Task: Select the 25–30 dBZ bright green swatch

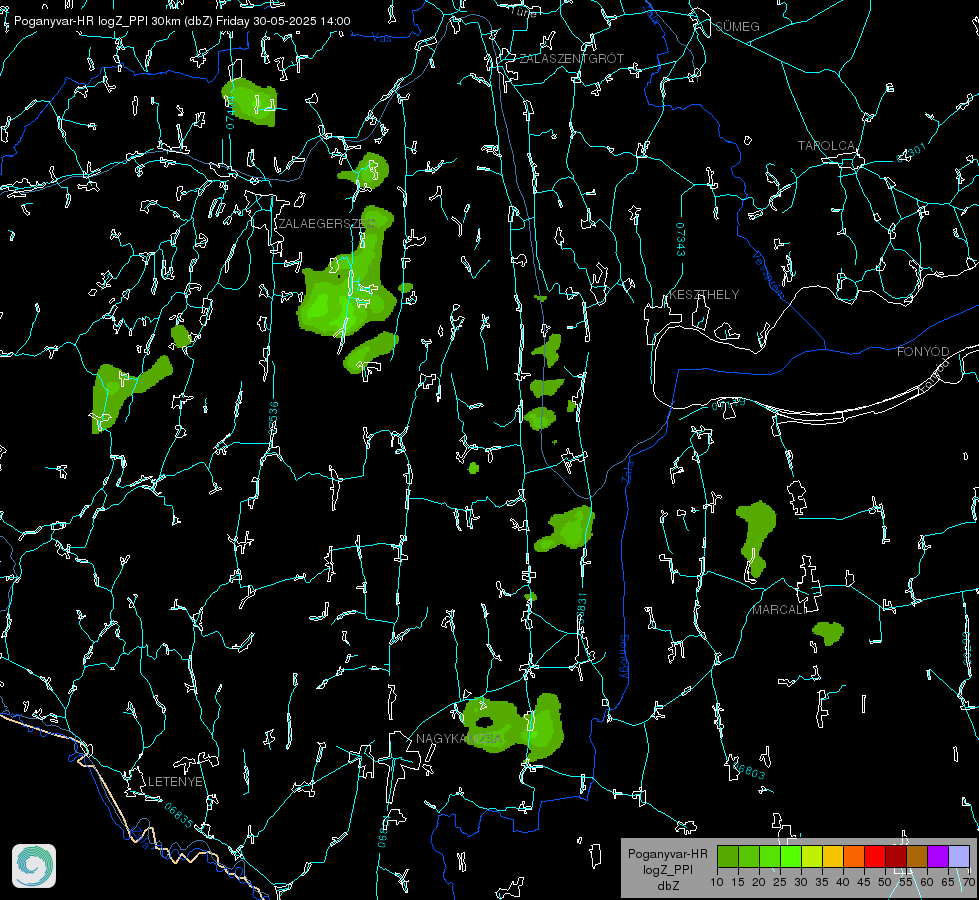Action: point(791,856)
